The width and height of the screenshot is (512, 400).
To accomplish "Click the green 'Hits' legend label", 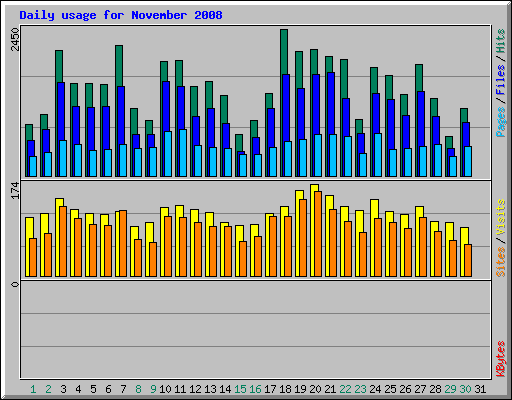I will 501,41.
